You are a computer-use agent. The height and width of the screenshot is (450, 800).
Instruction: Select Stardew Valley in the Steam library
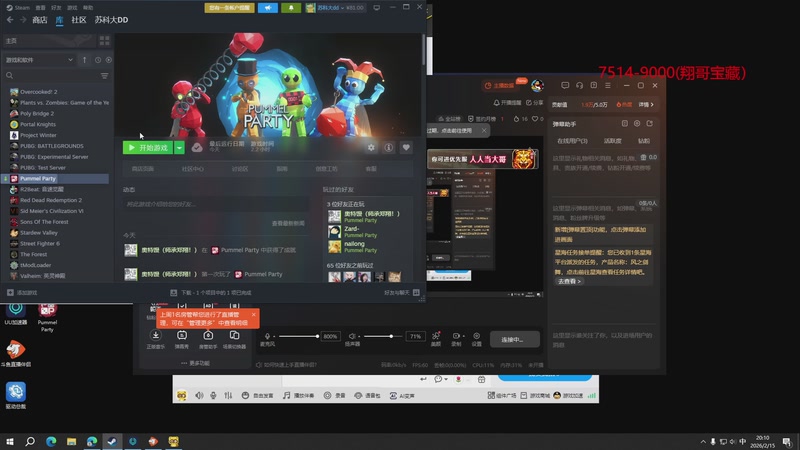[x=39, y=233]
